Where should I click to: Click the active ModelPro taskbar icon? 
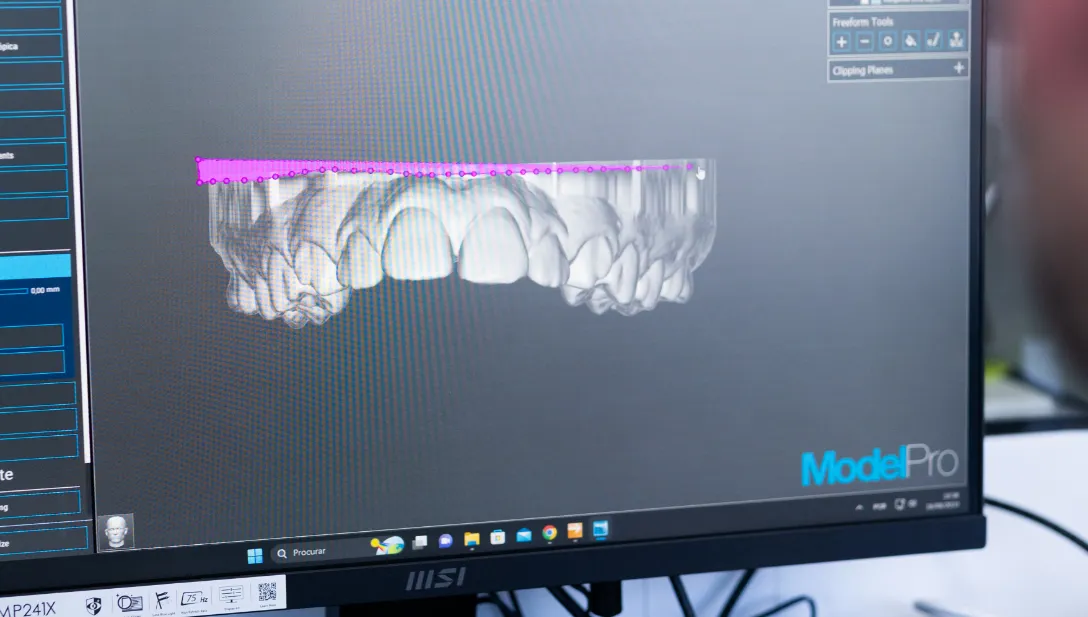click(x=600, y=530)
